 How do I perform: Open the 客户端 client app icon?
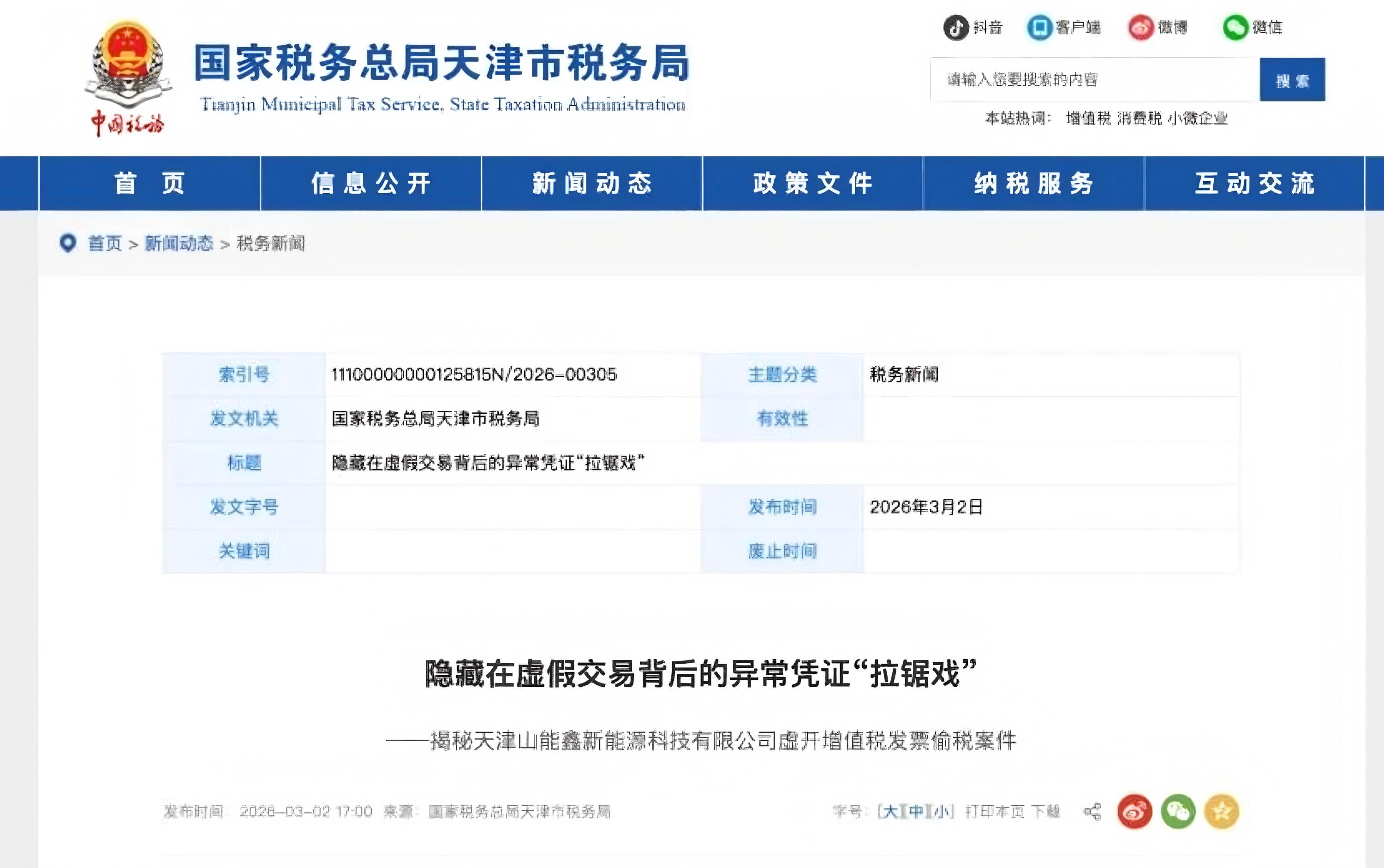[1039, 27]
